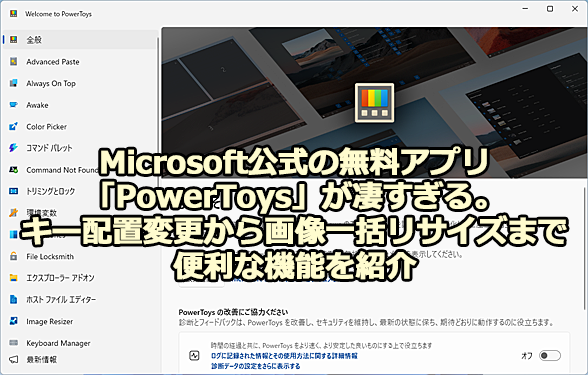Click the PowerToys の改善にご協力ください heading
The image size is (588, 375).
[x=233, y=312]
